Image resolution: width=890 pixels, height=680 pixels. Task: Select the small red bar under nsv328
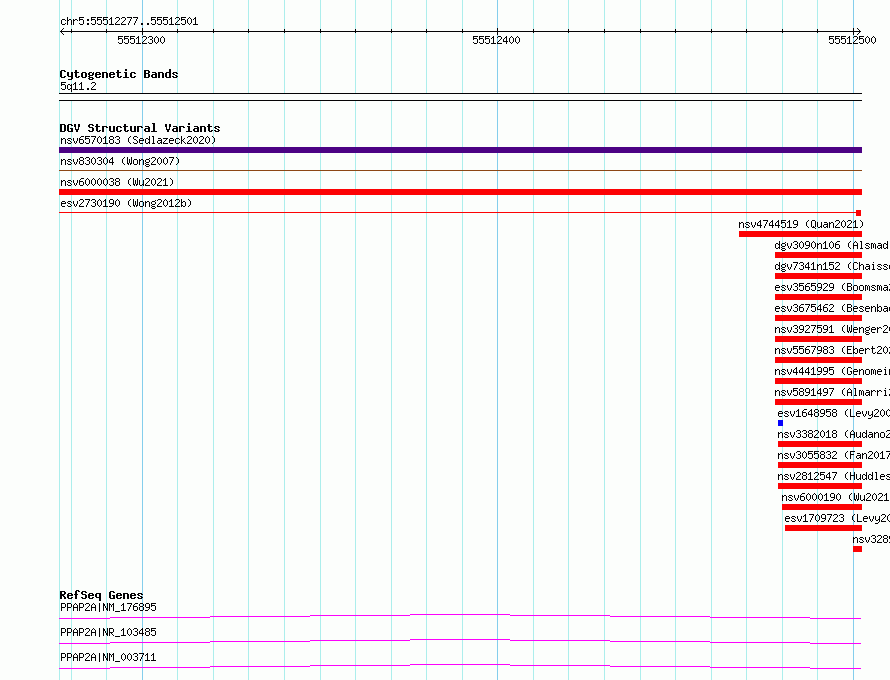pyautogui.click(x=858, y=549)
